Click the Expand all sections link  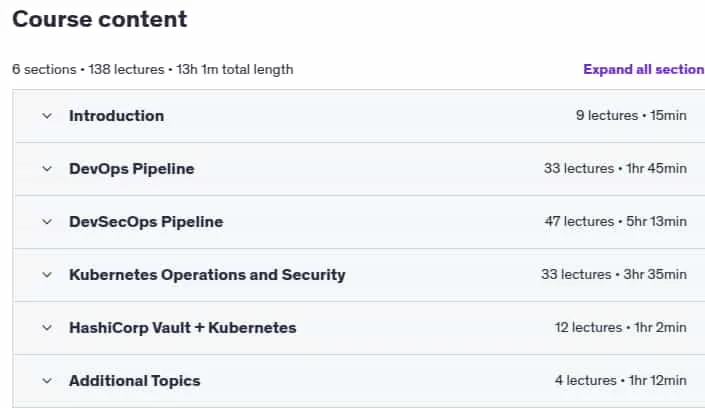pyautogui.click(x=644, y=69)
